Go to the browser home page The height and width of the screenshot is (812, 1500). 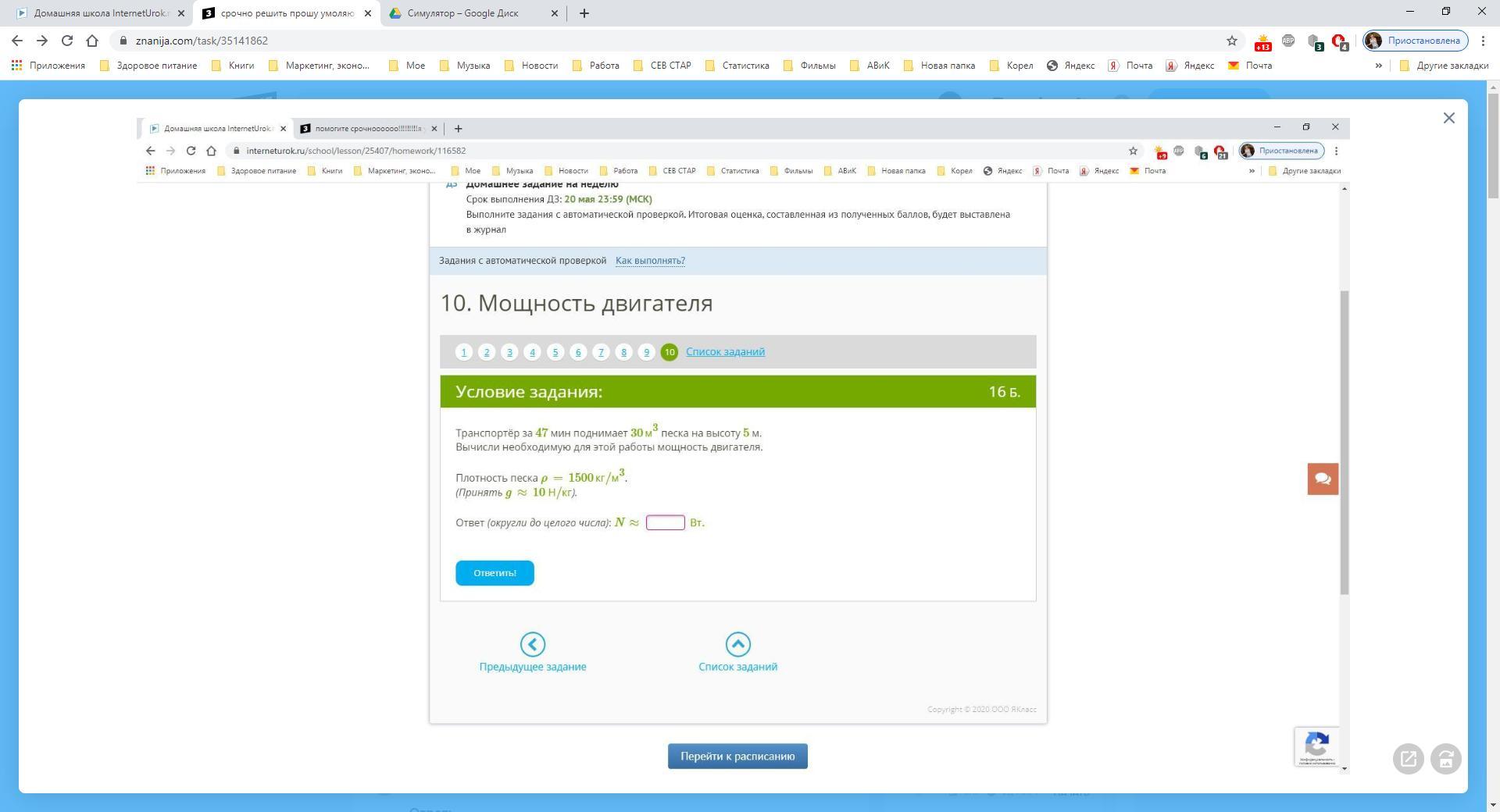92,41
